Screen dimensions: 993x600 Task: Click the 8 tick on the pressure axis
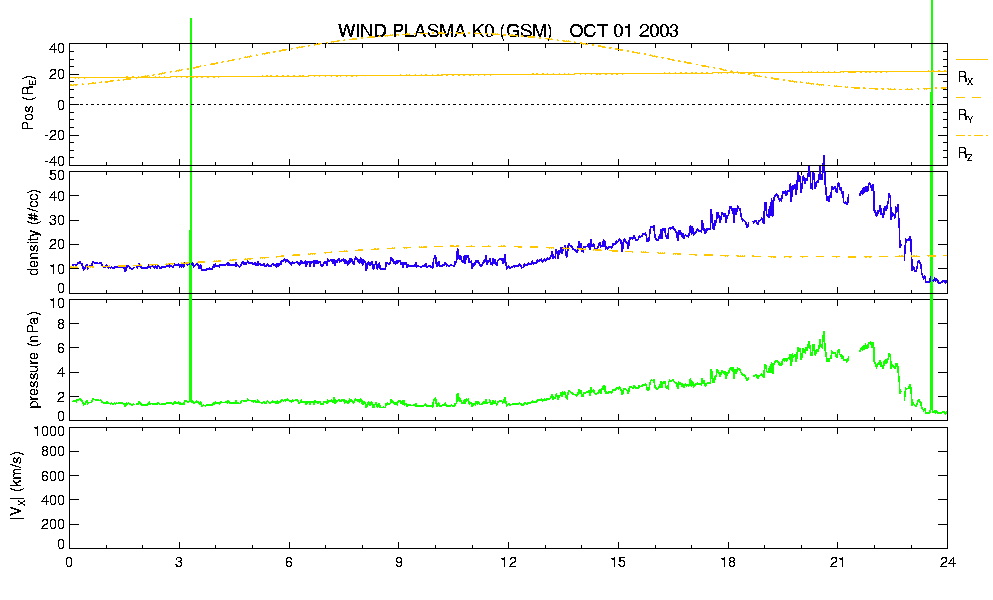click(x=61, y=324)
